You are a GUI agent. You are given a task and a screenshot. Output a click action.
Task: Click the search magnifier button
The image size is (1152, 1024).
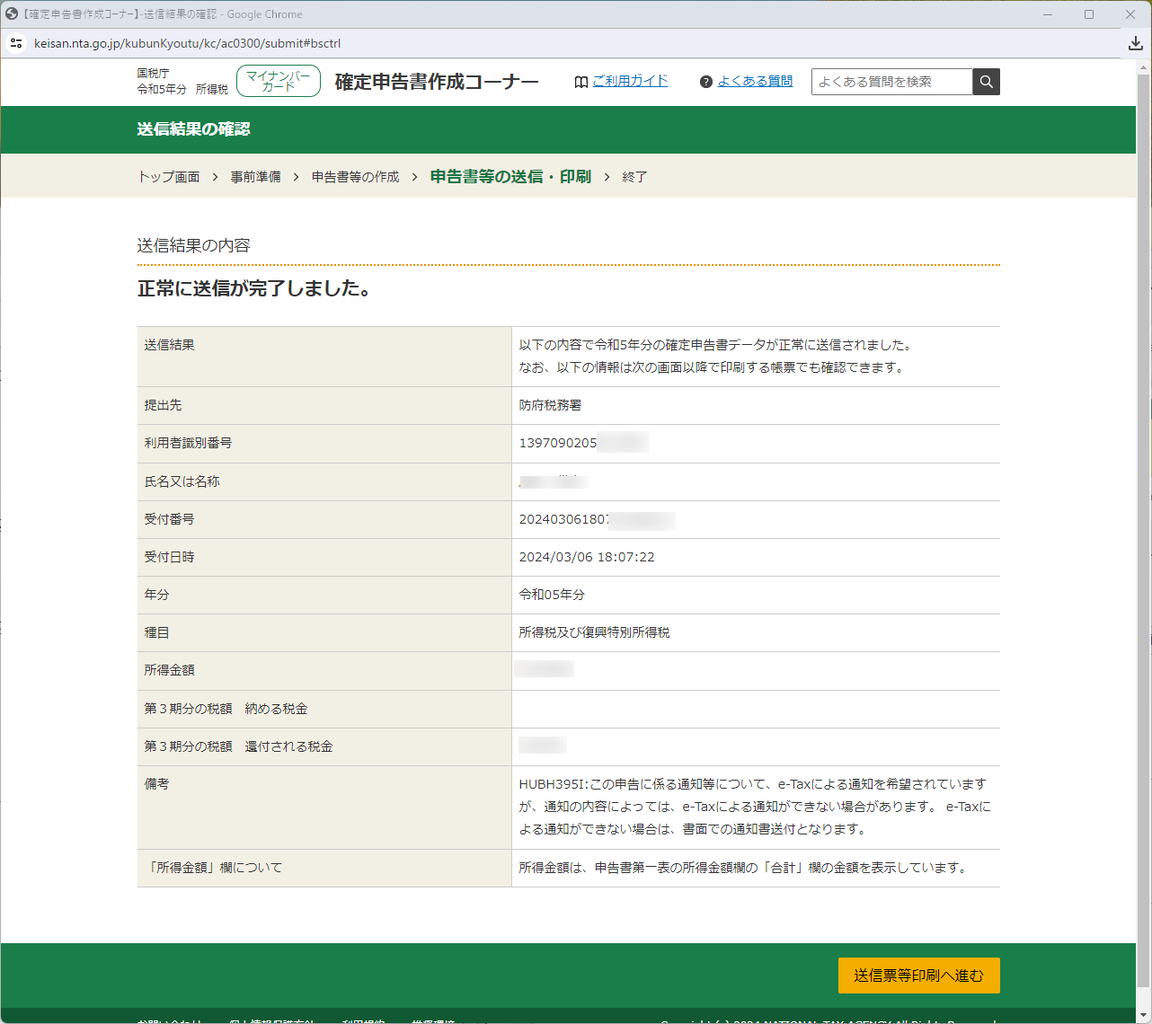[x=986, y=82]
